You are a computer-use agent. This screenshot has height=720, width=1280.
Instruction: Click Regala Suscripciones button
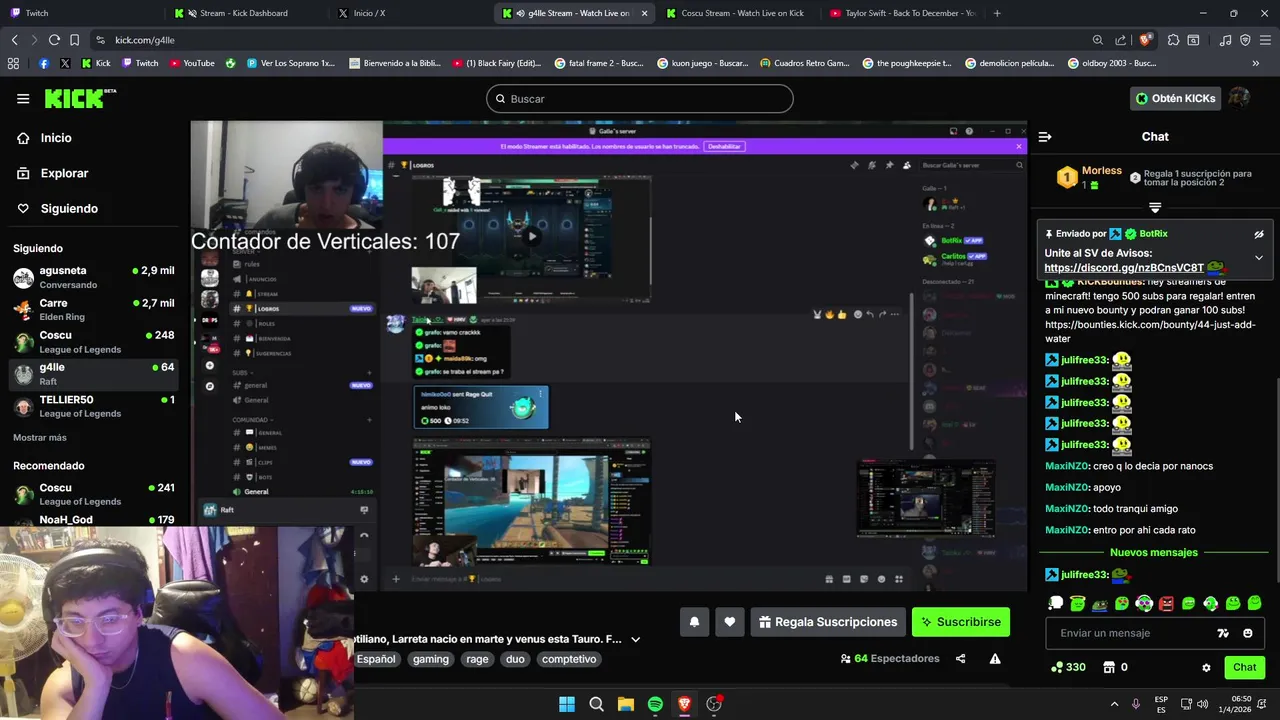point(828,622)
